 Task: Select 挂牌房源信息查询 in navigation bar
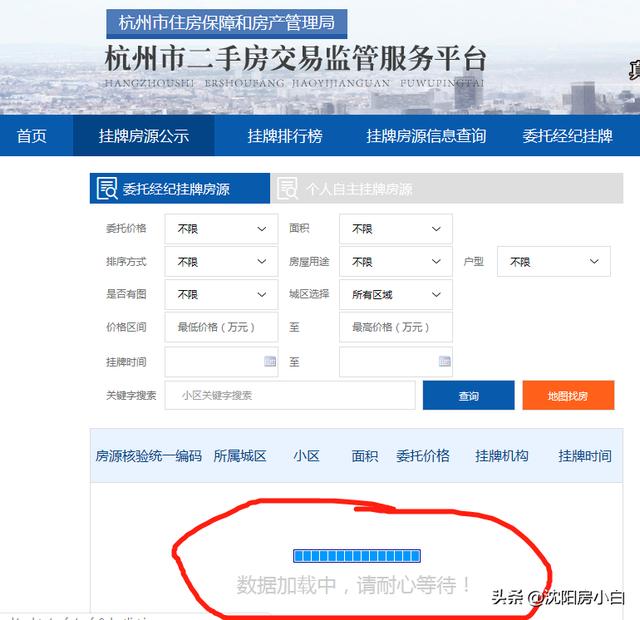coord(426,136)
